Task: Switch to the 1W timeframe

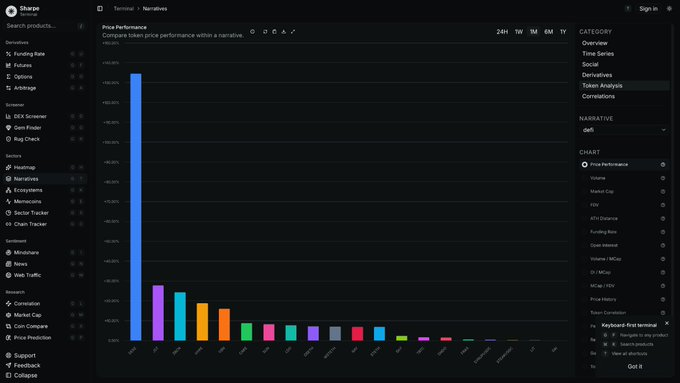Action: tap(519, 32)
